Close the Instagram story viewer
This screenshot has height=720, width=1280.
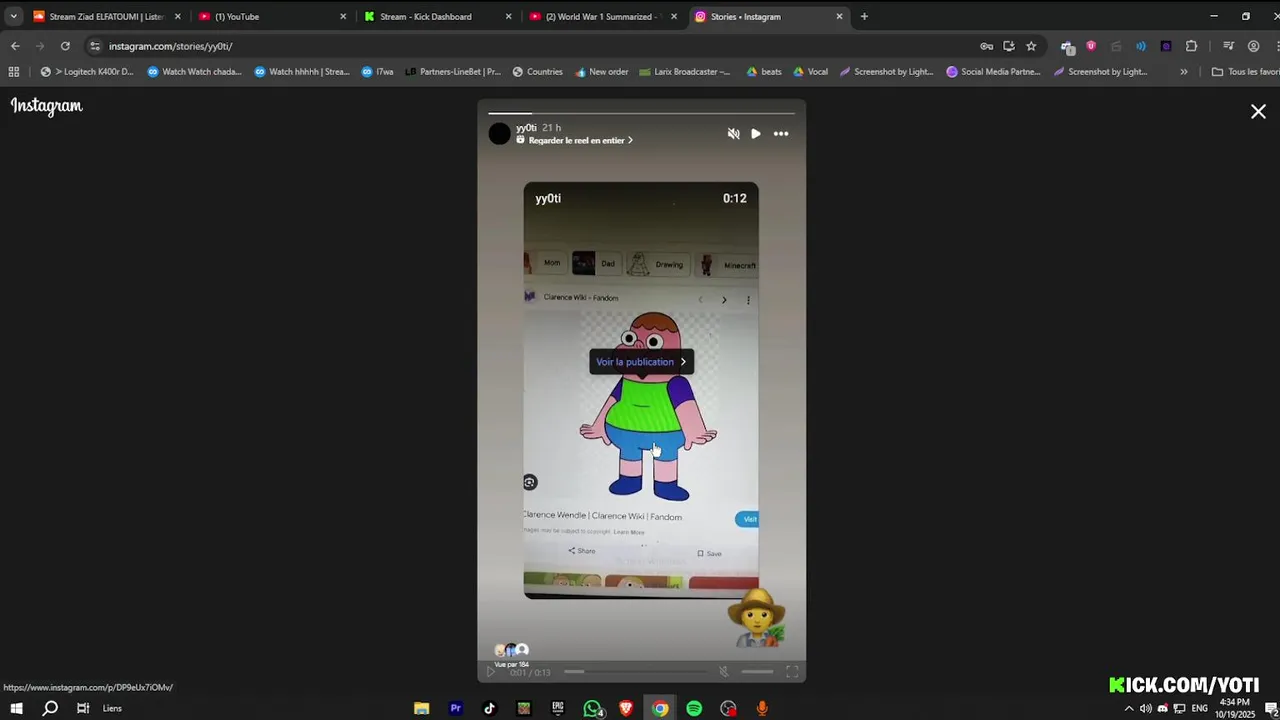coord(1258,112)
